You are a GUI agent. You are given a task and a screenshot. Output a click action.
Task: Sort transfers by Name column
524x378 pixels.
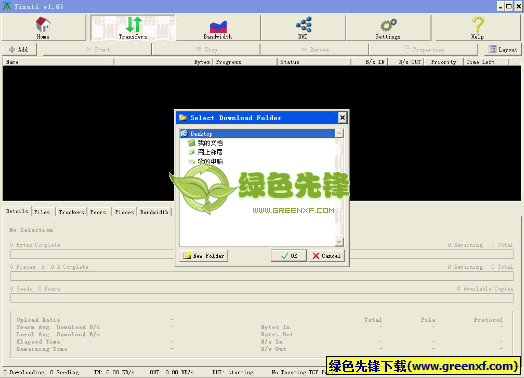click(58, 62)
